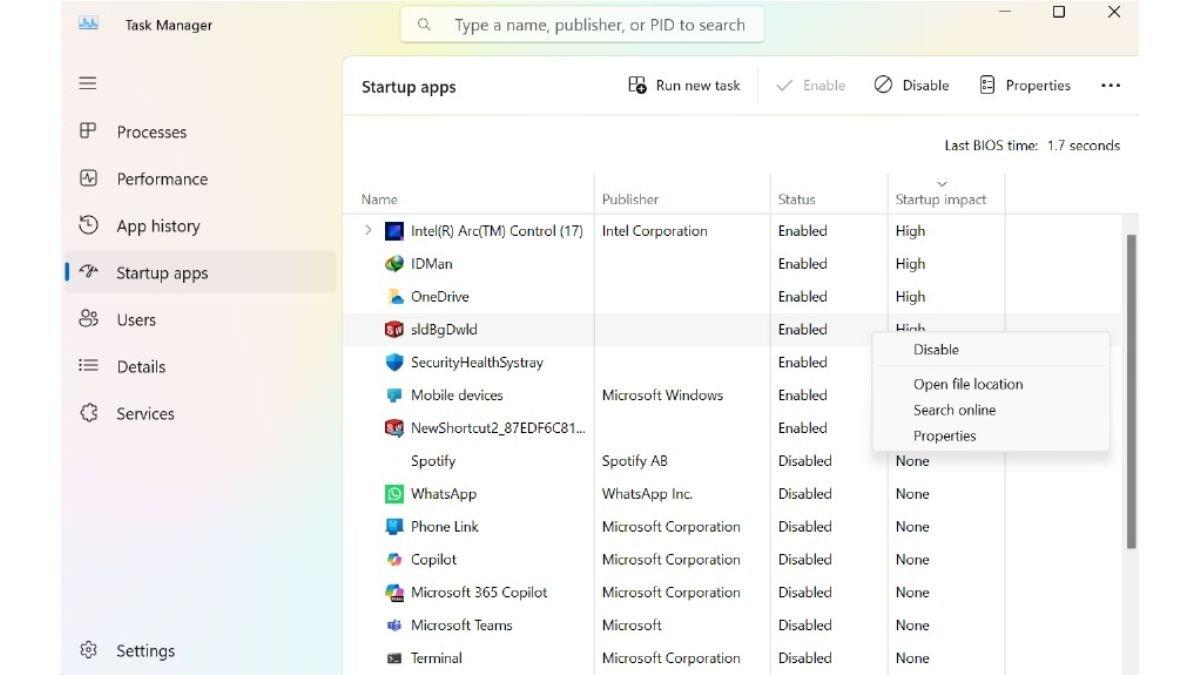1200x675 pixels.
Task: Click the greyed Enable toolbar button
Action: [811, 86]
